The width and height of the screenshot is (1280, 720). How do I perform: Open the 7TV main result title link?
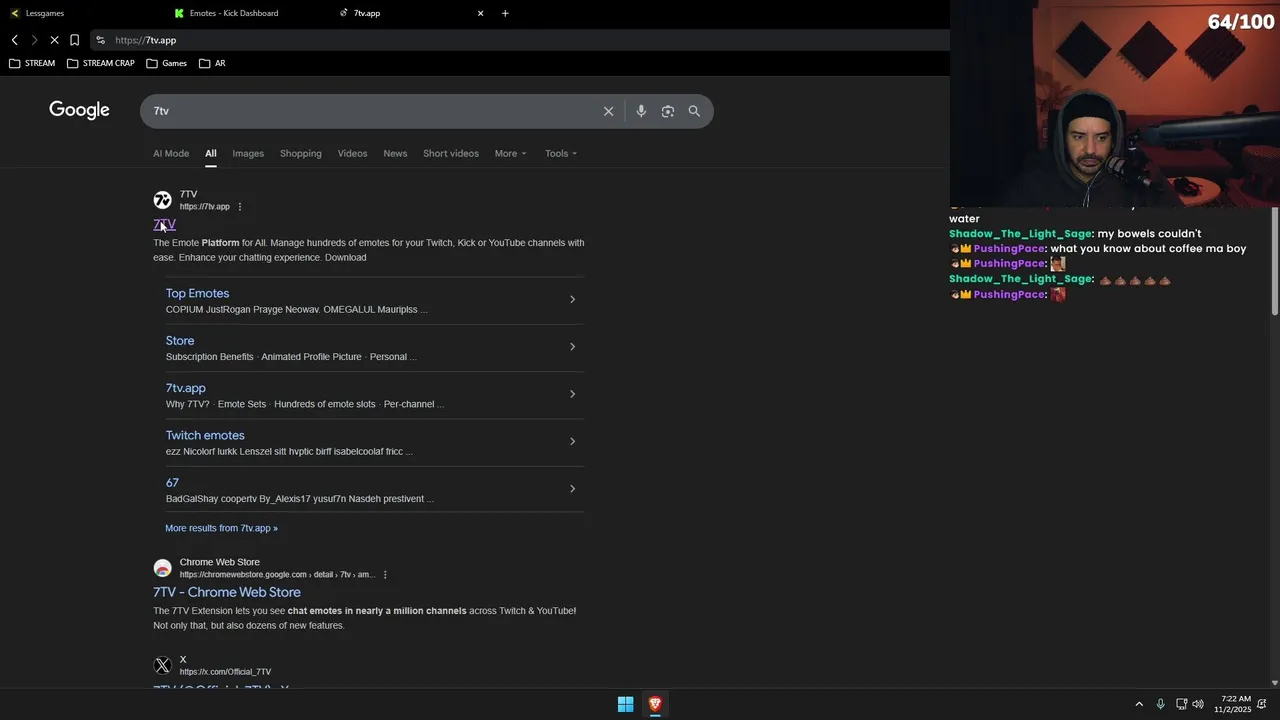(164, 224)
